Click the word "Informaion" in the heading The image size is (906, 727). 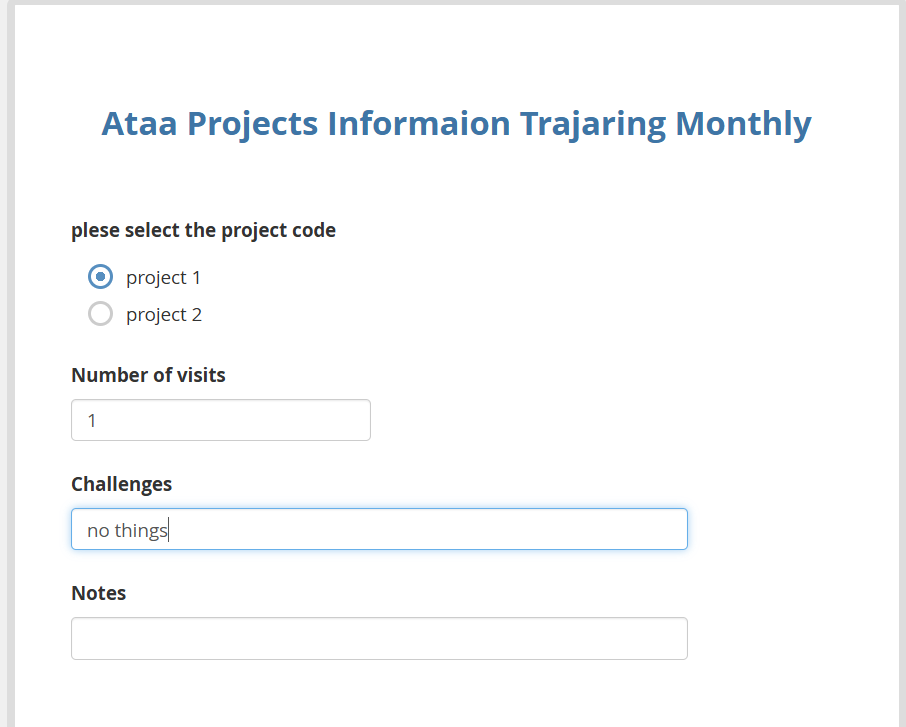pos(419,124)
